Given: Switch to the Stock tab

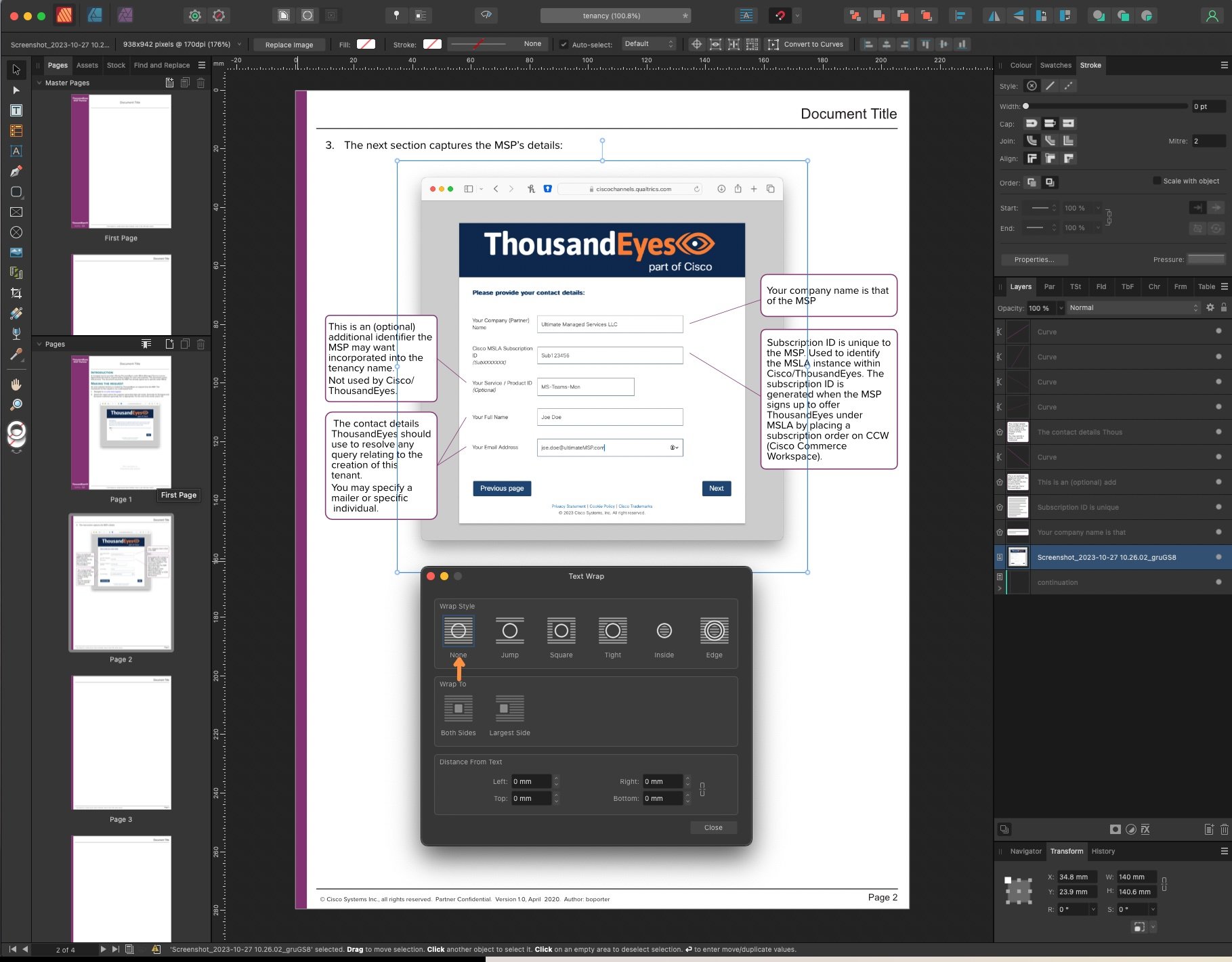Looking at the screenshot, I should tap(116, 65).
